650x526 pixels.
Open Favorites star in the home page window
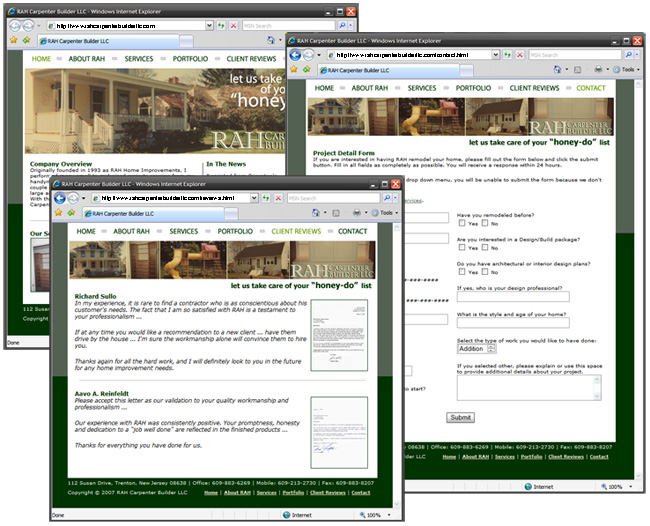(x=14, y=40)
